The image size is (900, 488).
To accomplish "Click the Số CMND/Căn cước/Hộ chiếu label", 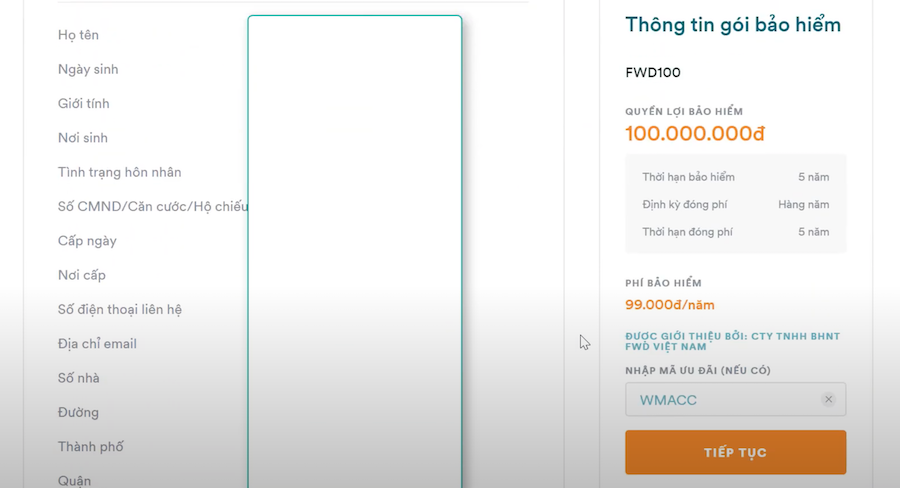I will click(152, 207).
